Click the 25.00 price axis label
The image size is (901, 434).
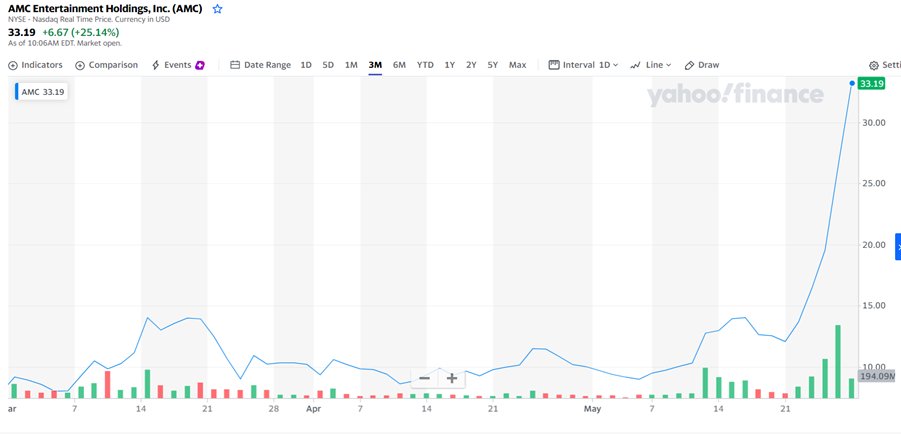(872, 183)
